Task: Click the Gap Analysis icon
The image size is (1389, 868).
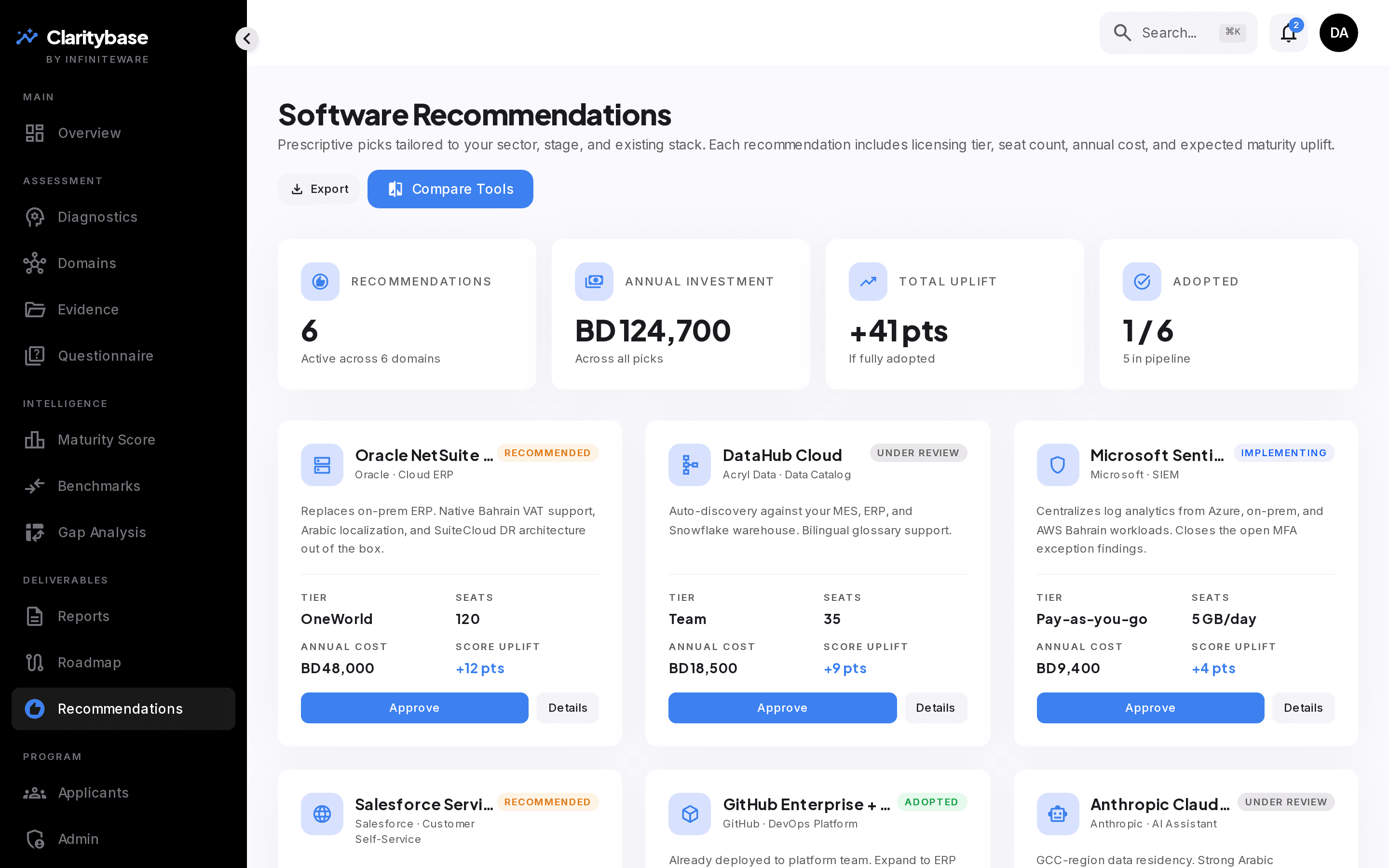Action: click(x=35, y=532)
